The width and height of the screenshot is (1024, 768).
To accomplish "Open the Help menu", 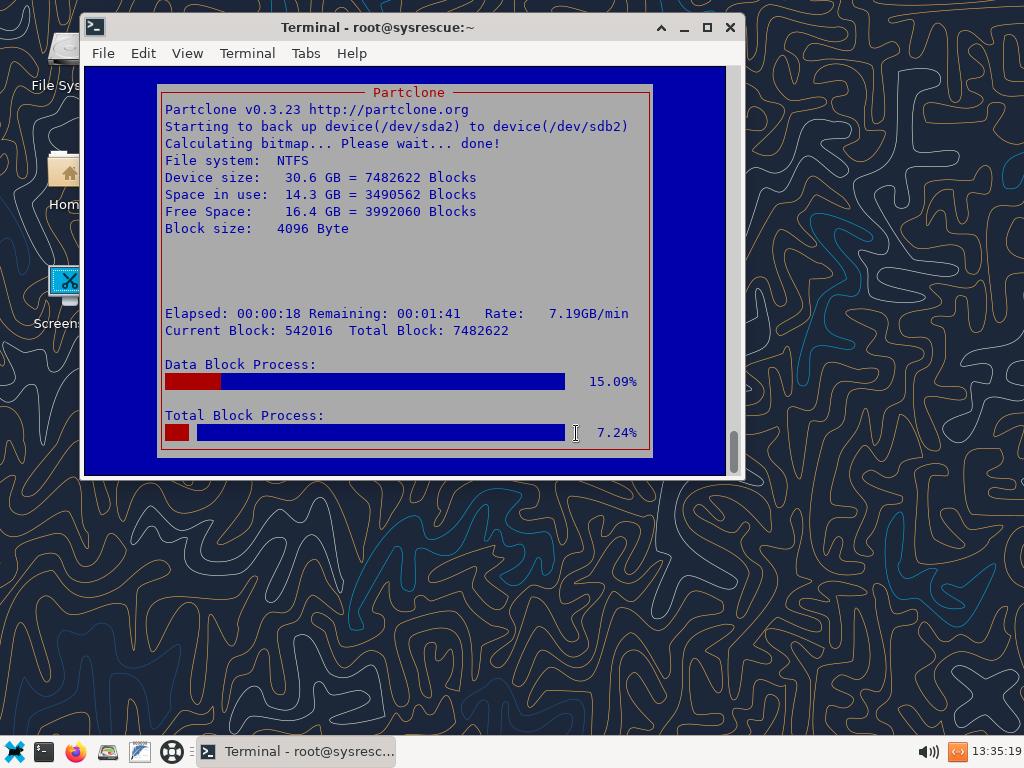I will pyautogui.click(x=351, y=53).
